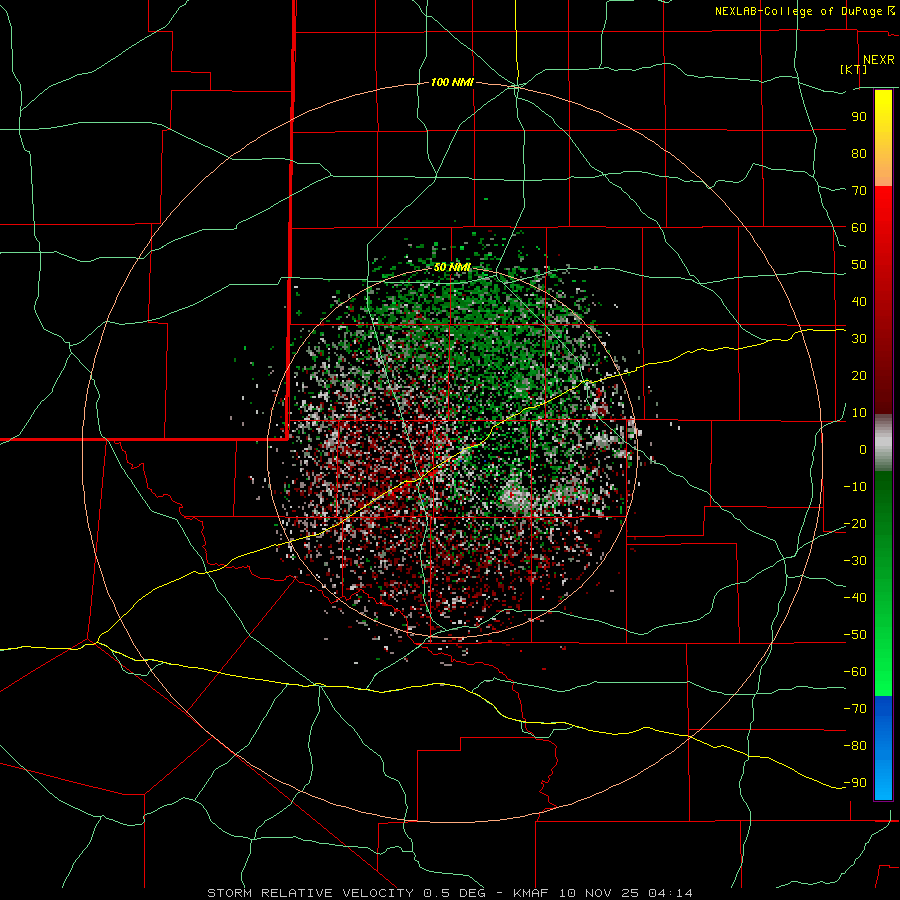900x900 pixels.
Task: Click the STORM RELATIVE VELOCITY caption text
Action: coord(310,893)
